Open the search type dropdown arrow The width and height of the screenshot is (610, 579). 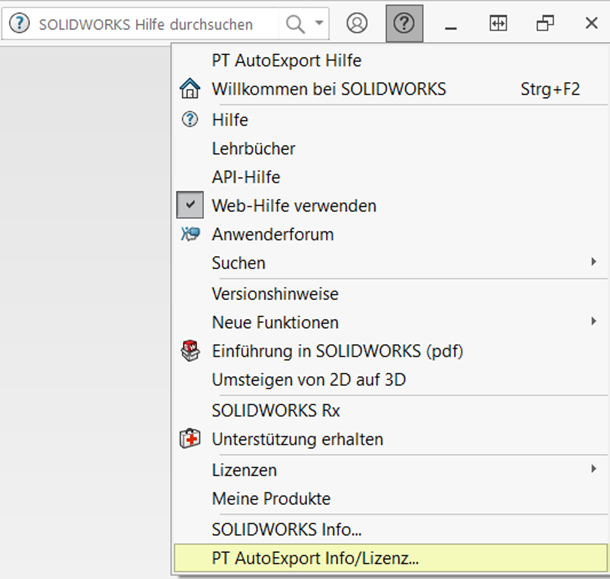pyautogui.click(x=319, y=23)
